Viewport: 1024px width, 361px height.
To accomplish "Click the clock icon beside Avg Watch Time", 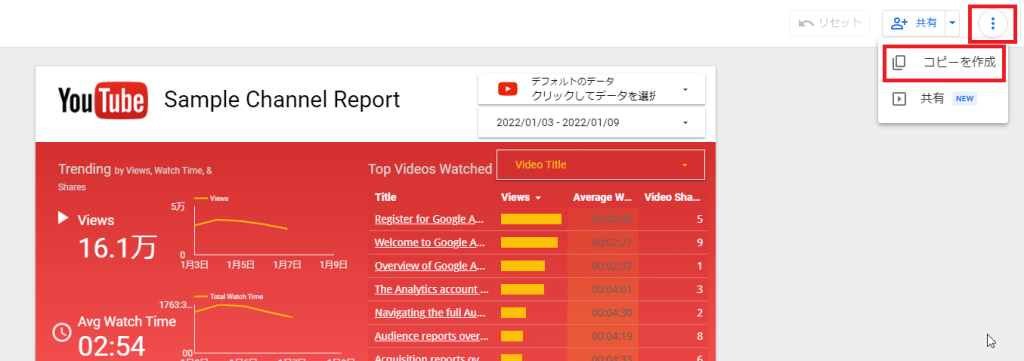I will tap(62, 332).
